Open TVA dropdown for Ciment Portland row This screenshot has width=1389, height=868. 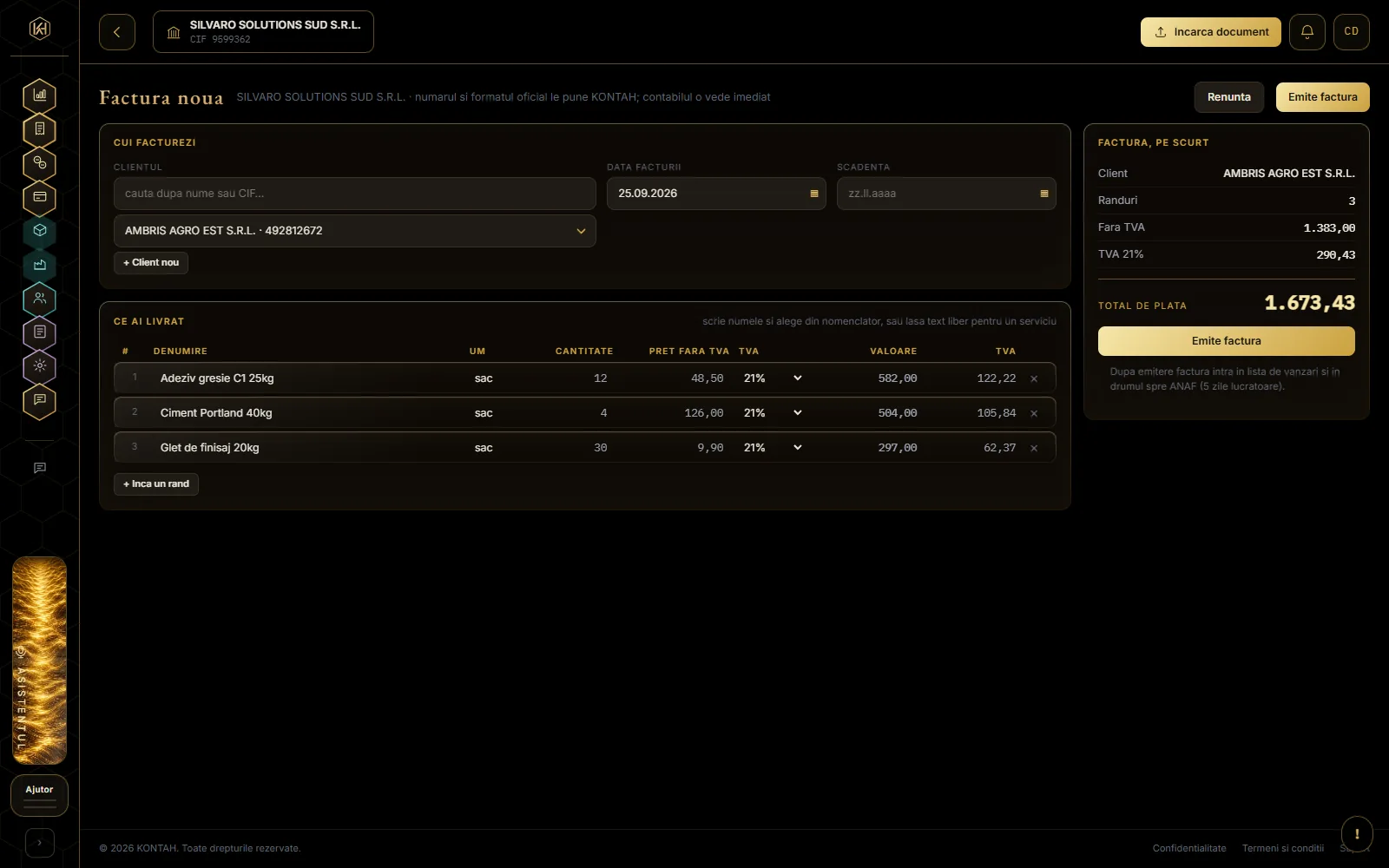(x=773, y=413)
